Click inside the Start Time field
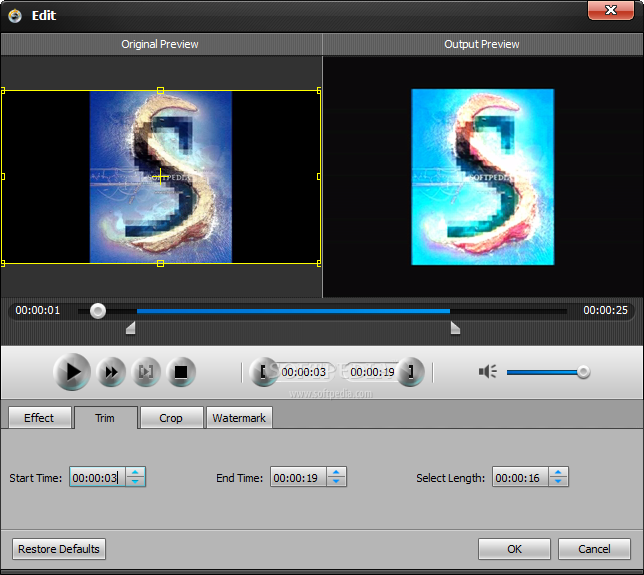This screenshot has width=644, height=575. [x=98, y=477]
